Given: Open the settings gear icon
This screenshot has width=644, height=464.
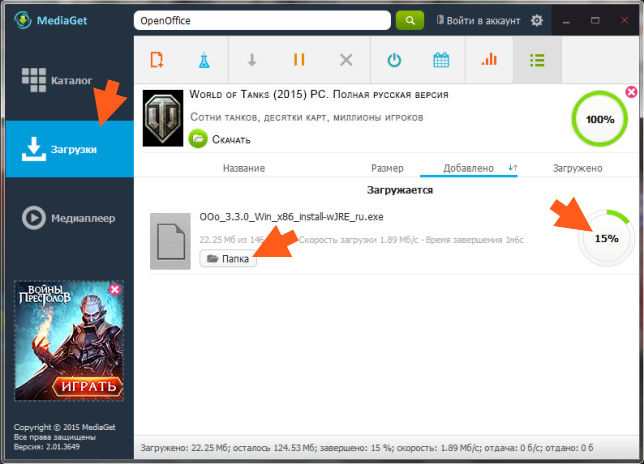Looking at the screenshot, I should (x=536, y=20).
